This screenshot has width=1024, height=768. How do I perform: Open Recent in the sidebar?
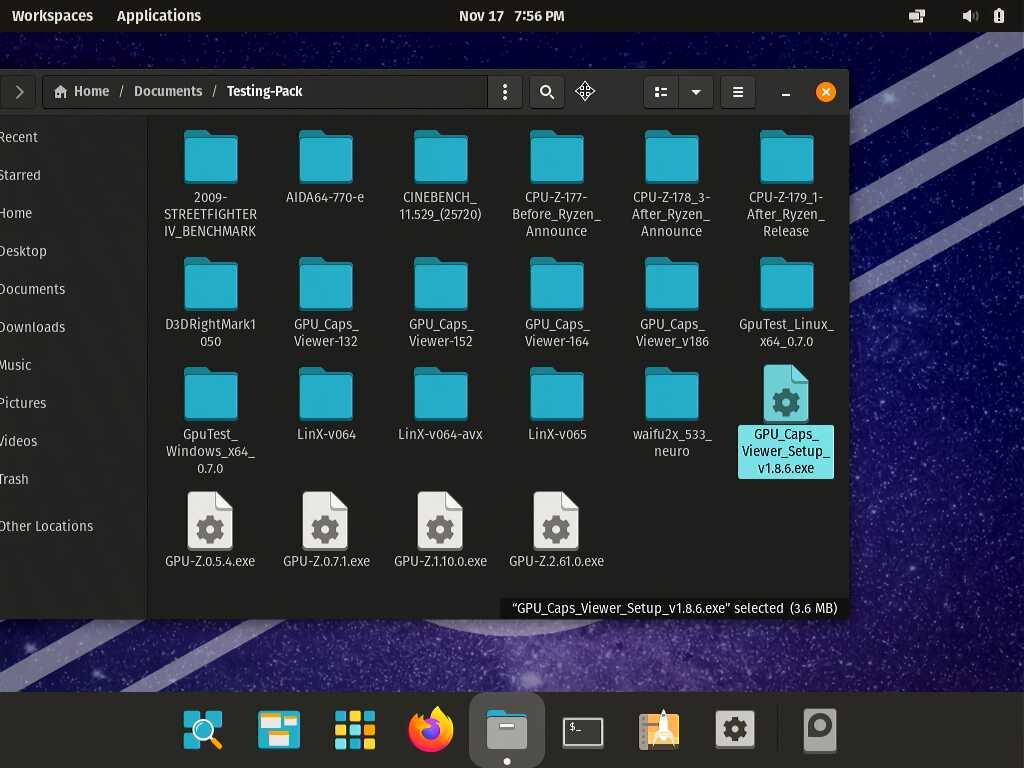tap(73, 137)
